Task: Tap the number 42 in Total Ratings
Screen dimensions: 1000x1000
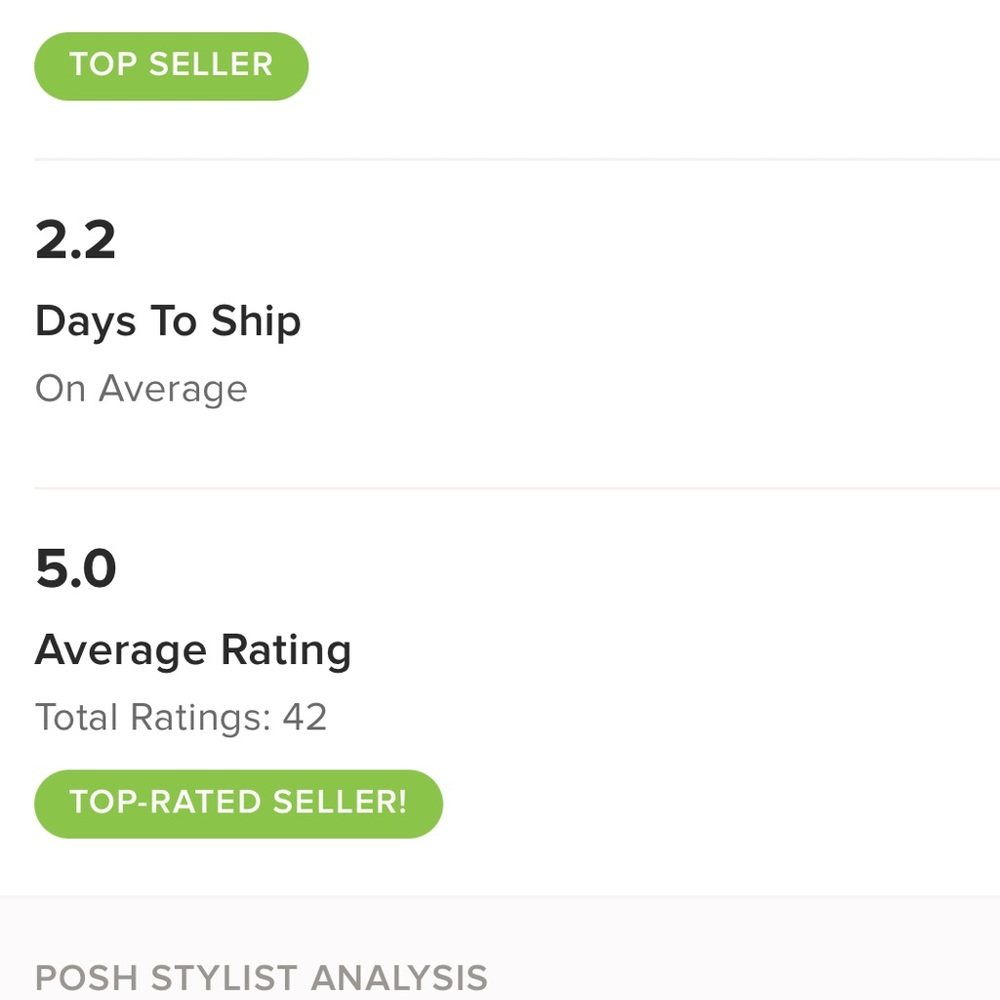Action: click(305, 717)
